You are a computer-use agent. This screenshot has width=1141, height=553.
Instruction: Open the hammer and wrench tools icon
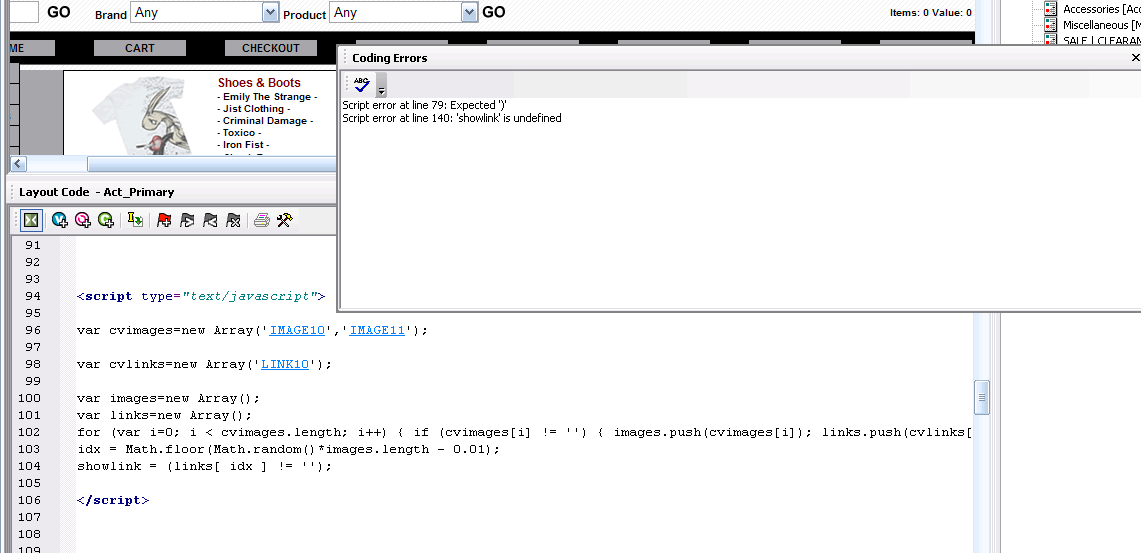click(x=284, y=220)
